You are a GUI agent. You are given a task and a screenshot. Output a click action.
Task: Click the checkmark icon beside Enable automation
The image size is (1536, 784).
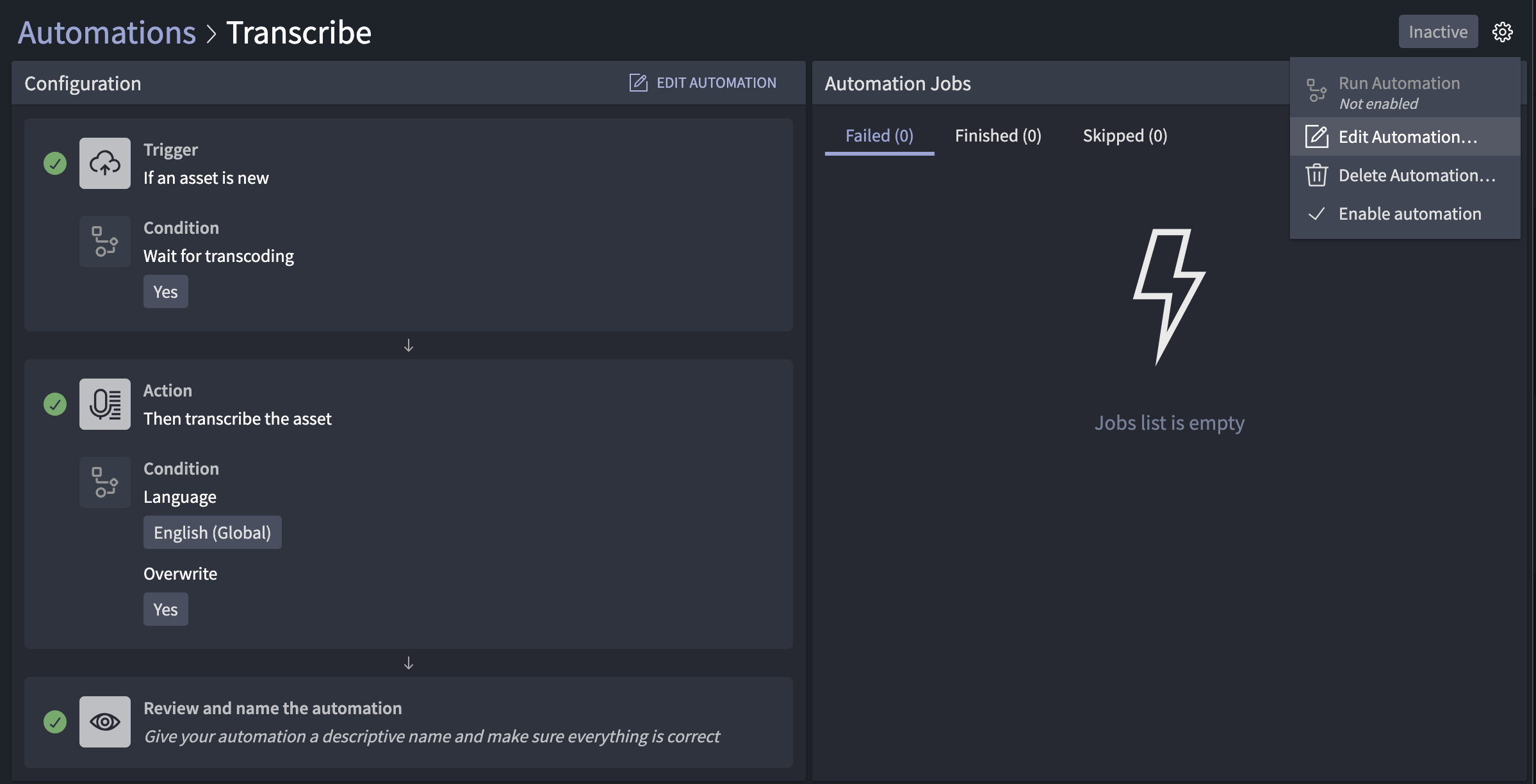click(1316, 214)
